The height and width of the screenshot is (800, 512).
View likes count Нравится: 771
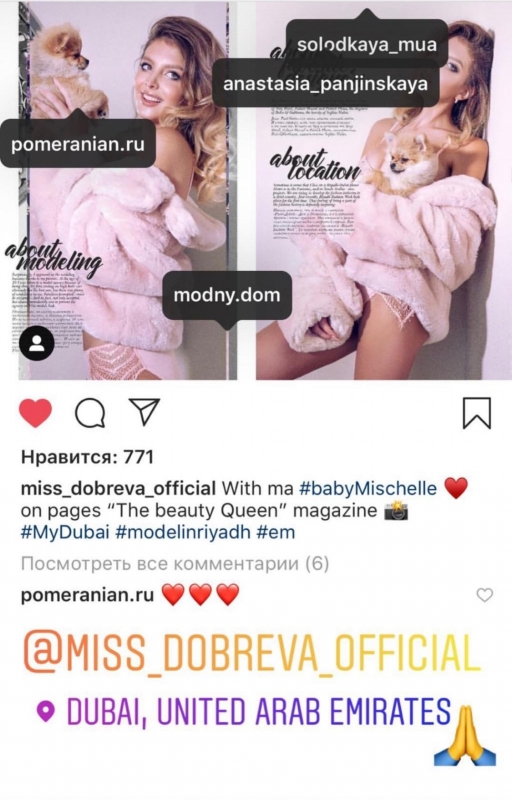coord(87,457)
